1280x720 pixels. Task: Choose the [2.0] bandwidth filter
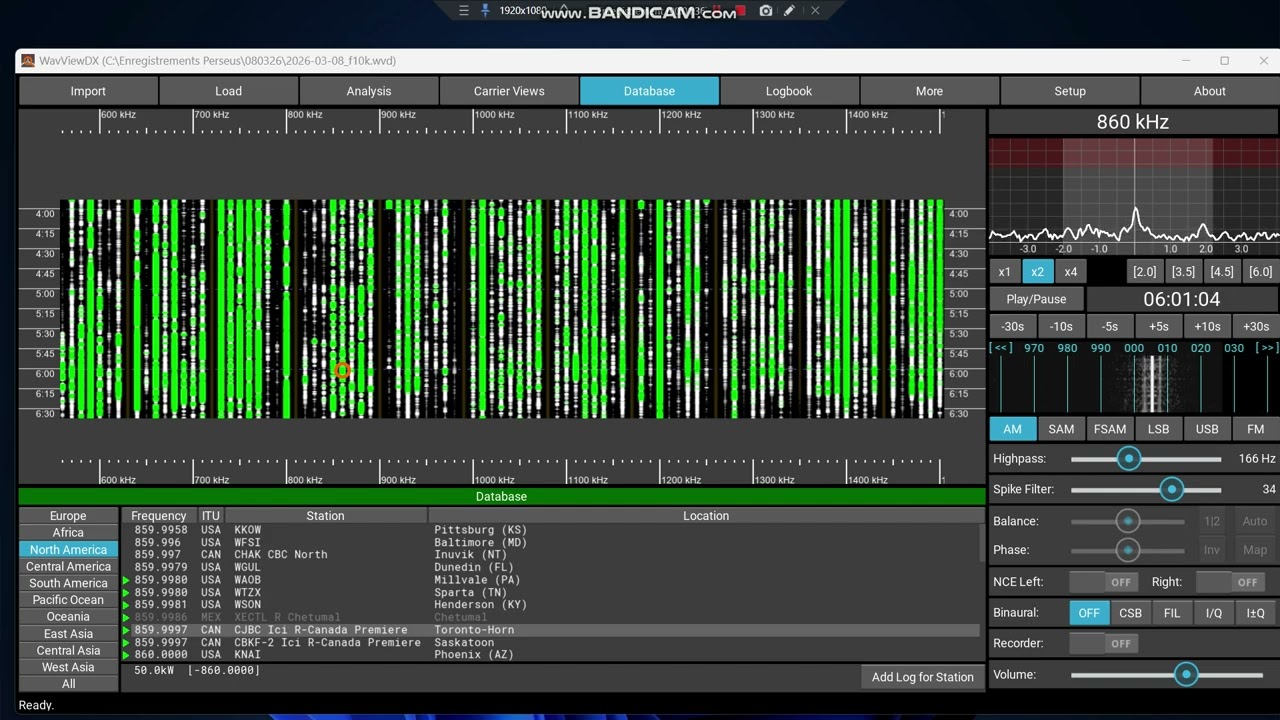(1144, 272)
